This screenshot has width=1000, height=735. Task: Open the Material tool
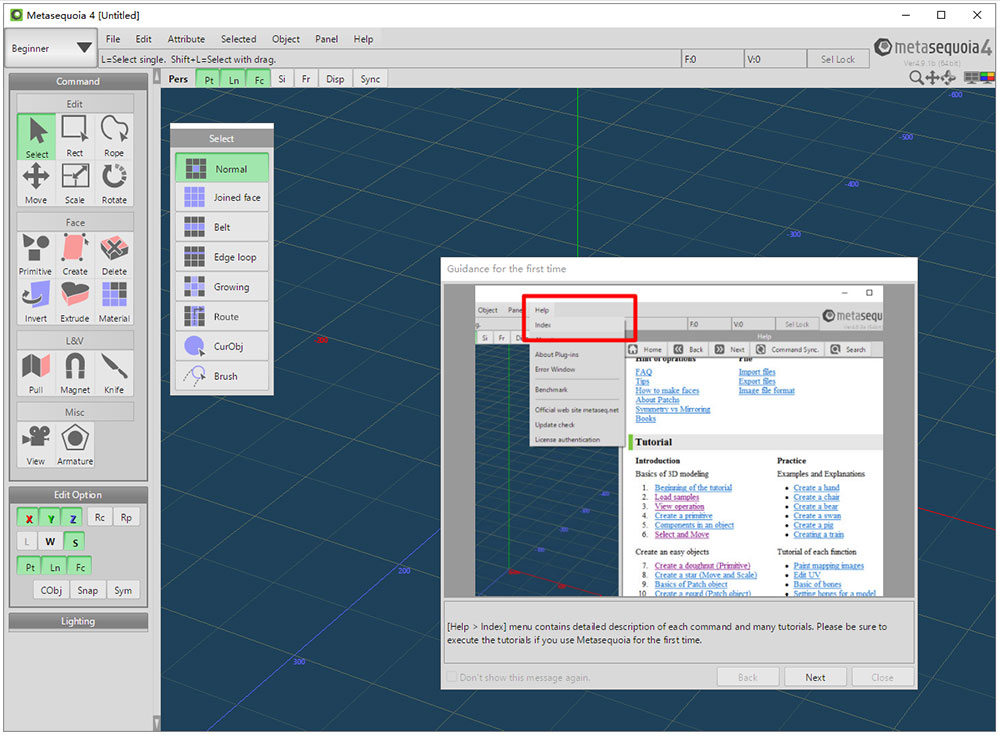coord(114,302)
